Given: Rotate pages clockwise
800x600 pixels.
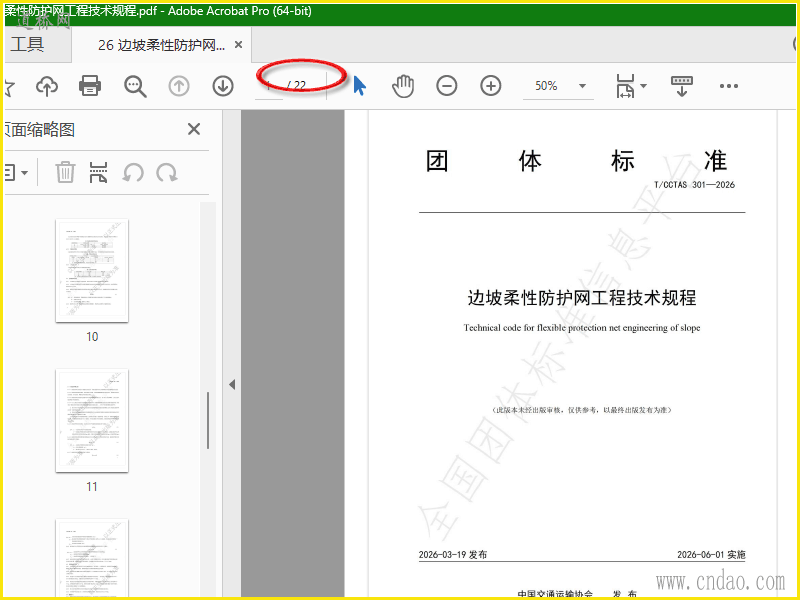Looking at the screenshot, I should pyautogui.click(x=167, y=173).
